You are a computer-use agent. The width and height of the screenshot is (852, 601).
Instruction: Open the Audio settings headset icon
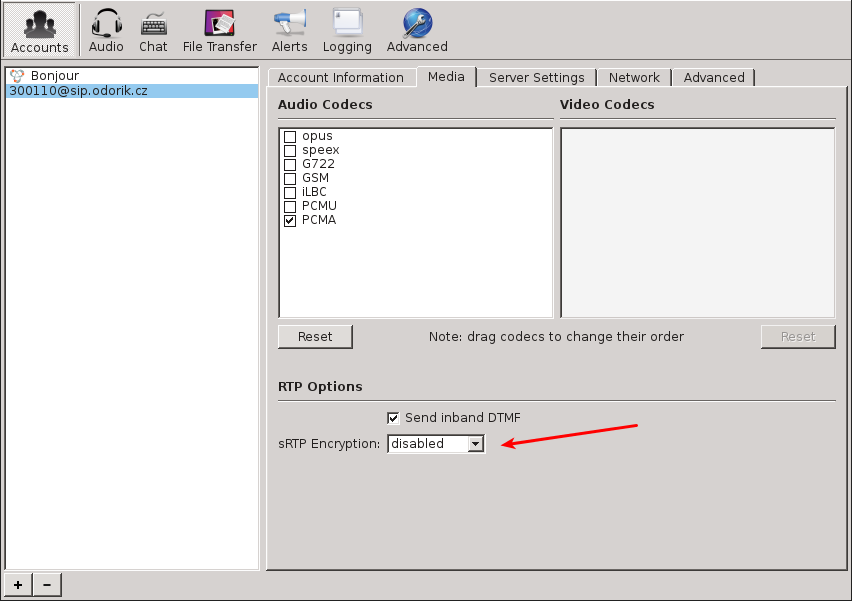[106, 30]
